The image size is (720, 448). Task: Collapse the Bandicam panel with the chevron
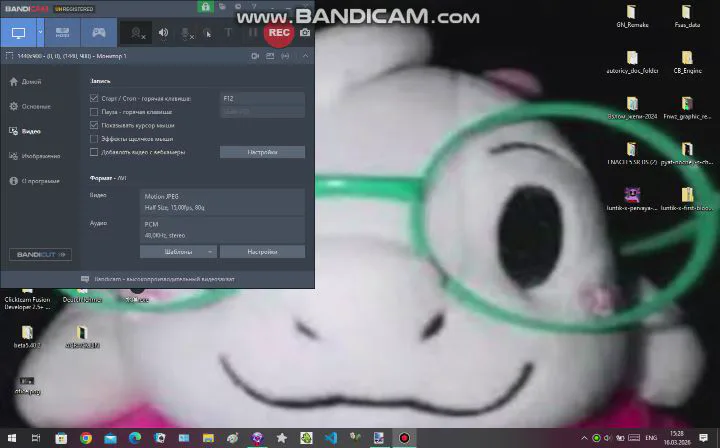click(x=305, y=56)
